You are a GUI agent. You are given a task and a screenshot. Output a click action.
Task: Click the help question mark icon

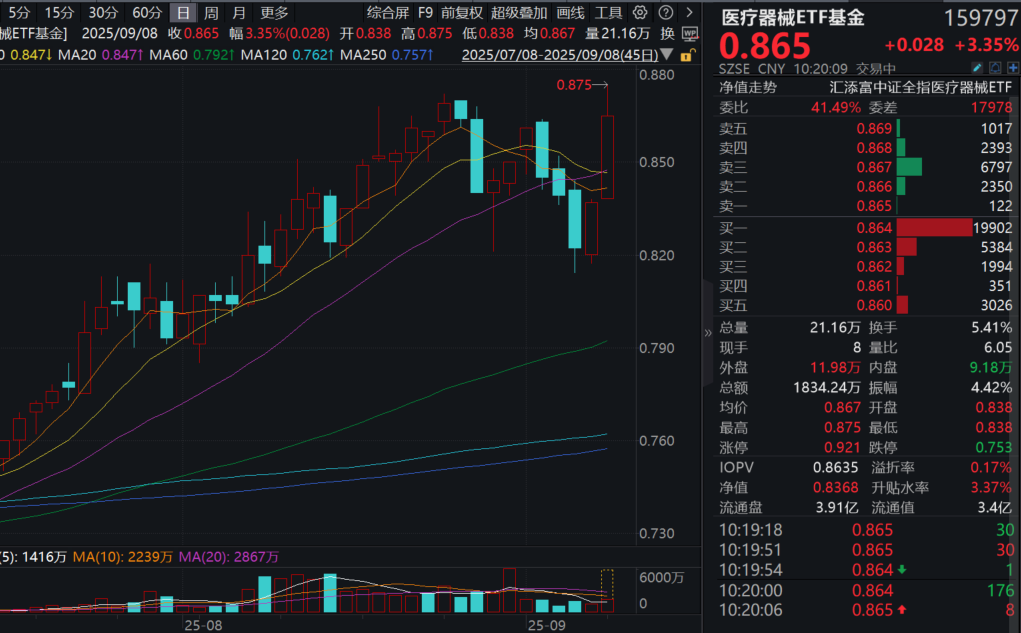(665, 13)
